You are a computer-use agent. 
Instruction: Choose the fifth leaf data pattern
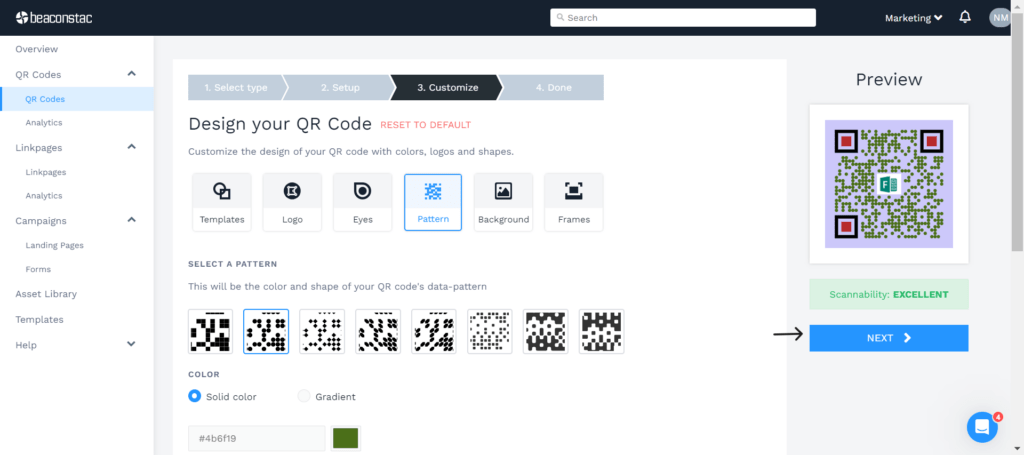click(x=434, y=332)
